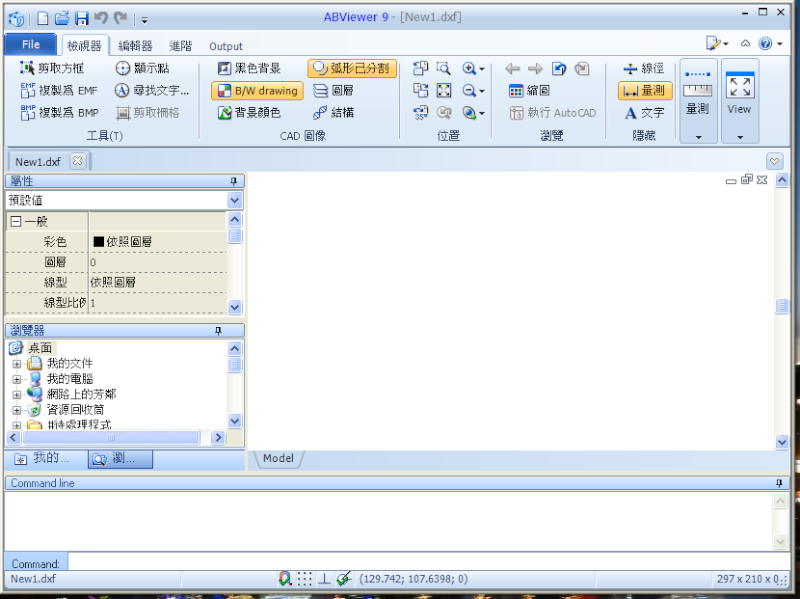800x599 pixels.
Task: Click the dotted grid icon in status bar
Action: (305, 579)
